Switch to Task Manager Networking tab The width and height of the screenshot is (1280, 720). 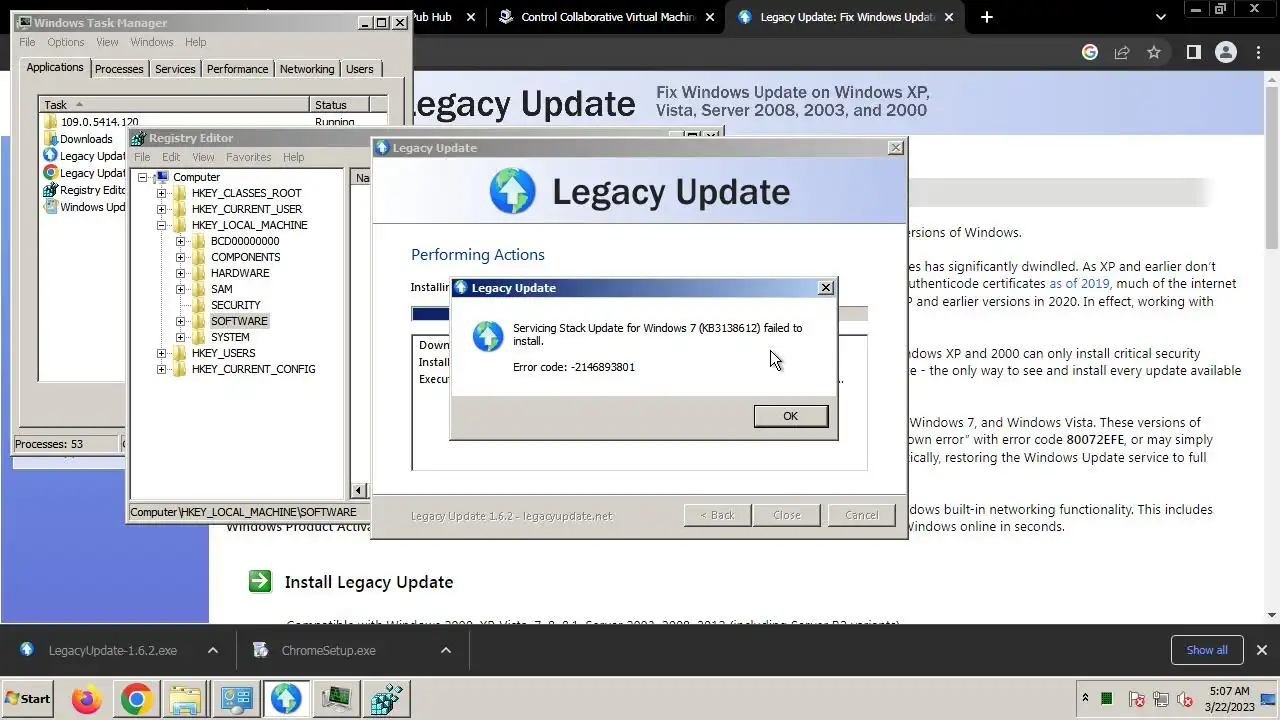(x=307, y=69)
